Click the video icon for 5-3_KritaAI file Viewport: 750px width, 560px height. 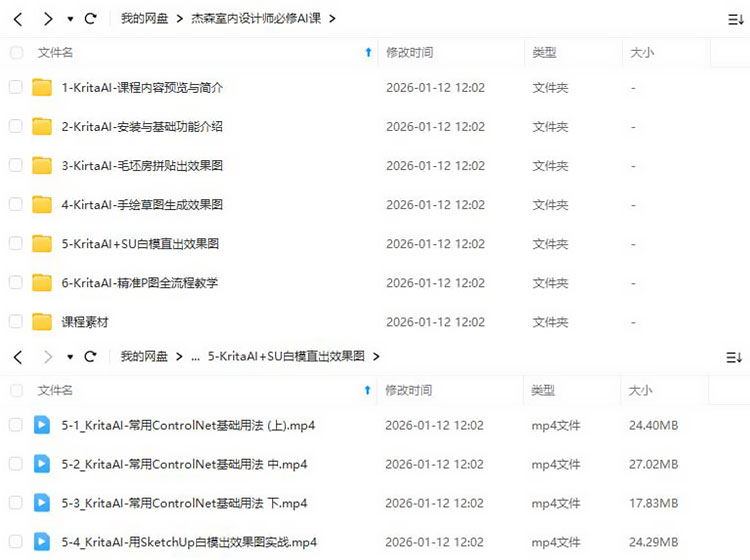click(x=42, y=503)
